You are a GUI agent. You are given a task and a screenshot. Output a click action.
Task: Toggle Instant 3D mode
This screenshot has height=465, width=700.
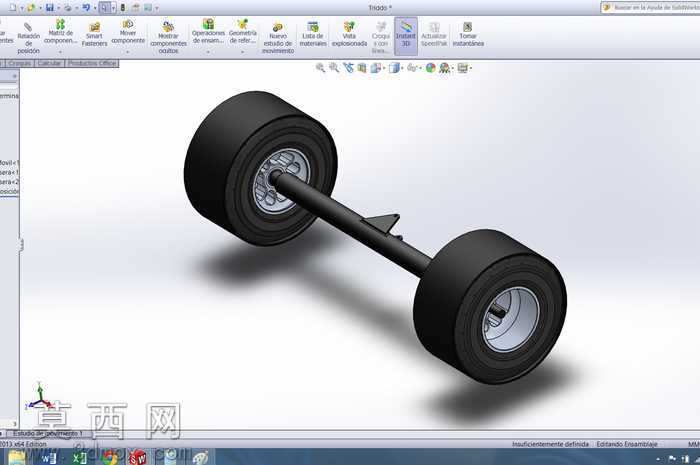coord(406,34)
